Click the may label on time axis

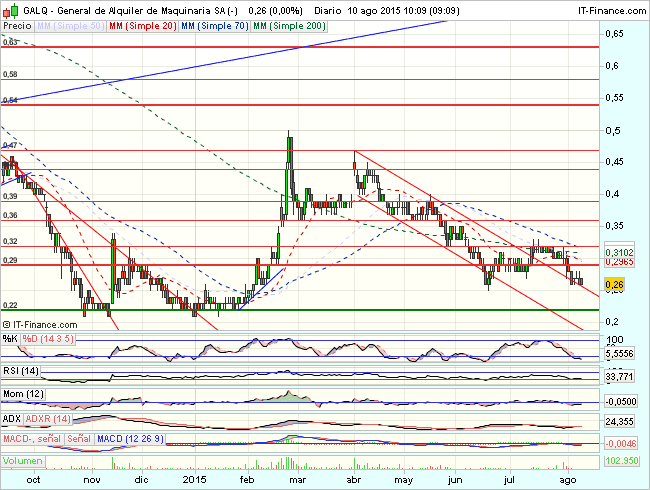403,480
